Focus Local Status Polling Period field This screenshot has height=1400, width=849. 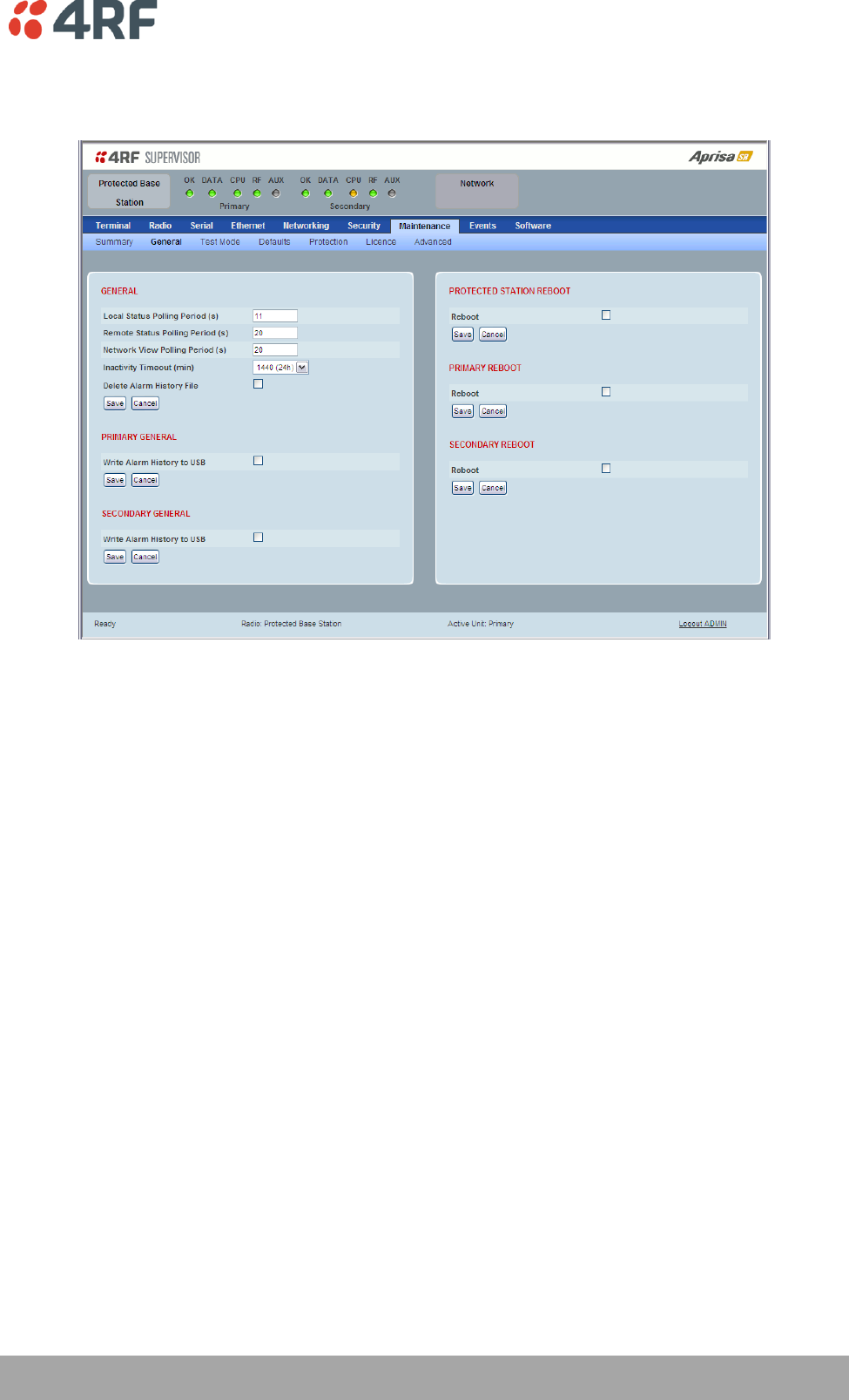[x=275, y=316]
